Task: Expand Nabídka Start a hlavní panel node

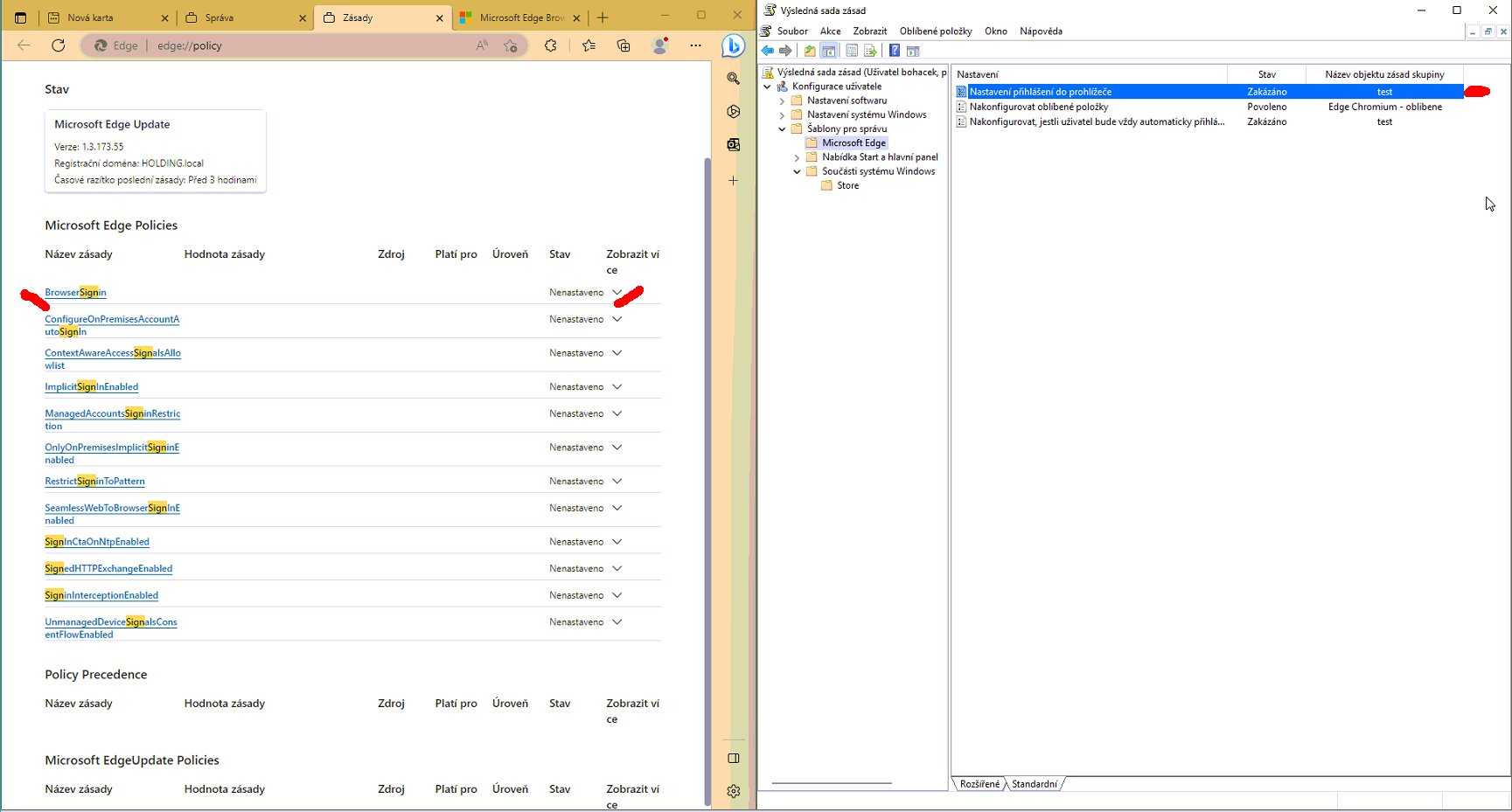Action: [x=797, y=157]
